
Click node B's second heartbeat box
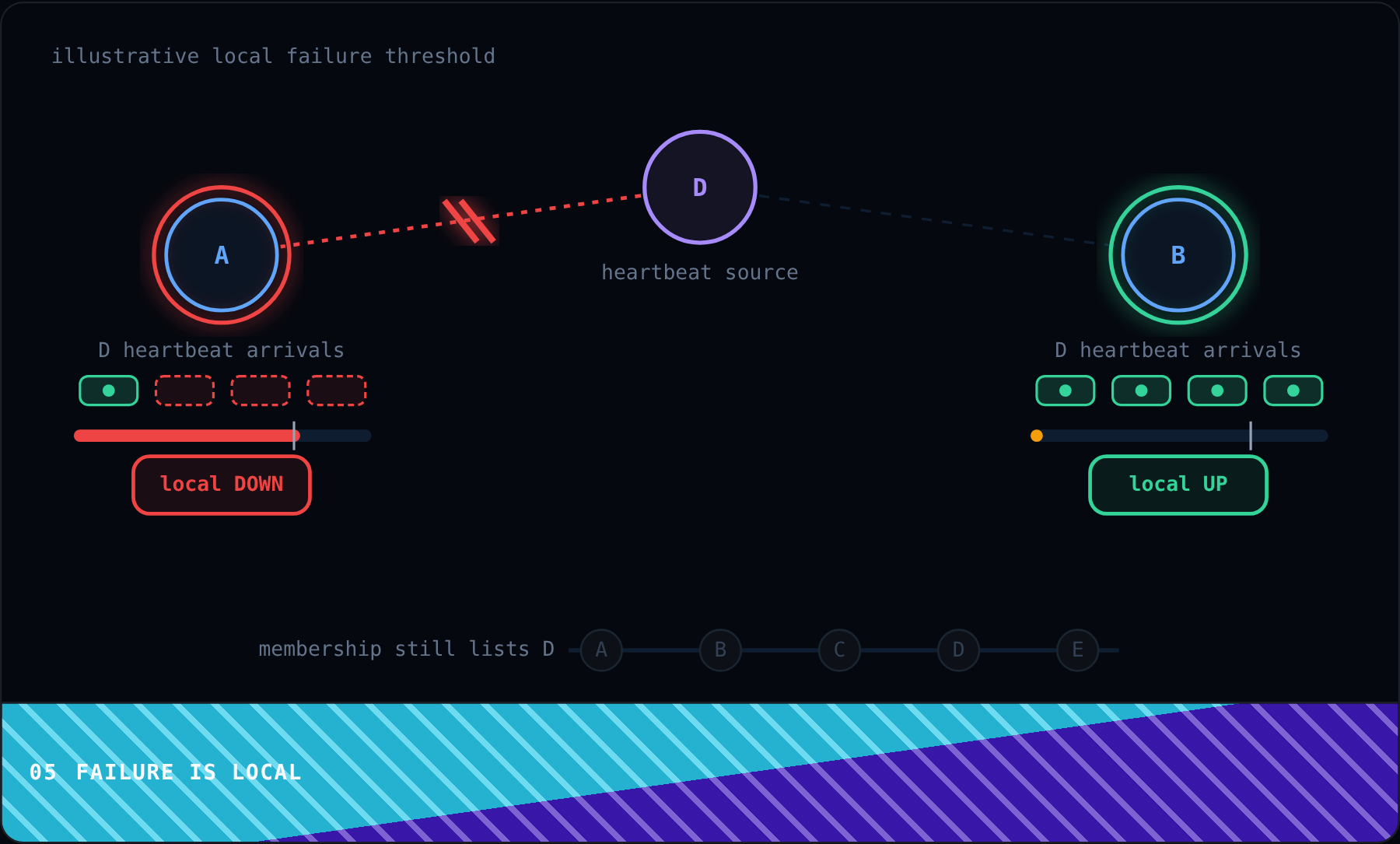pos(1141,390)
